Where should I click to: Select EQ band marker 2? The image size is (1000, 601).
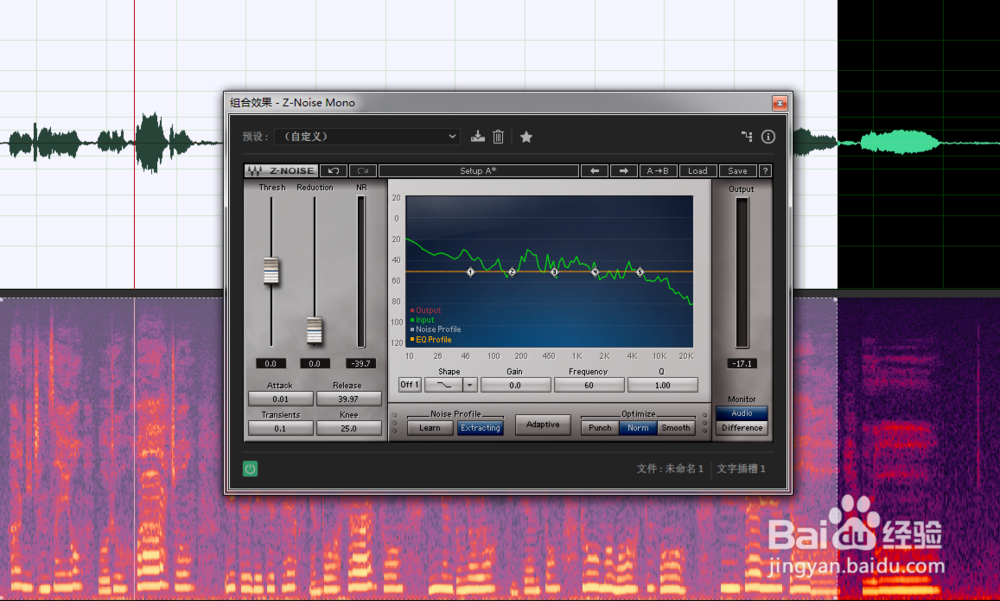(511, 272)
